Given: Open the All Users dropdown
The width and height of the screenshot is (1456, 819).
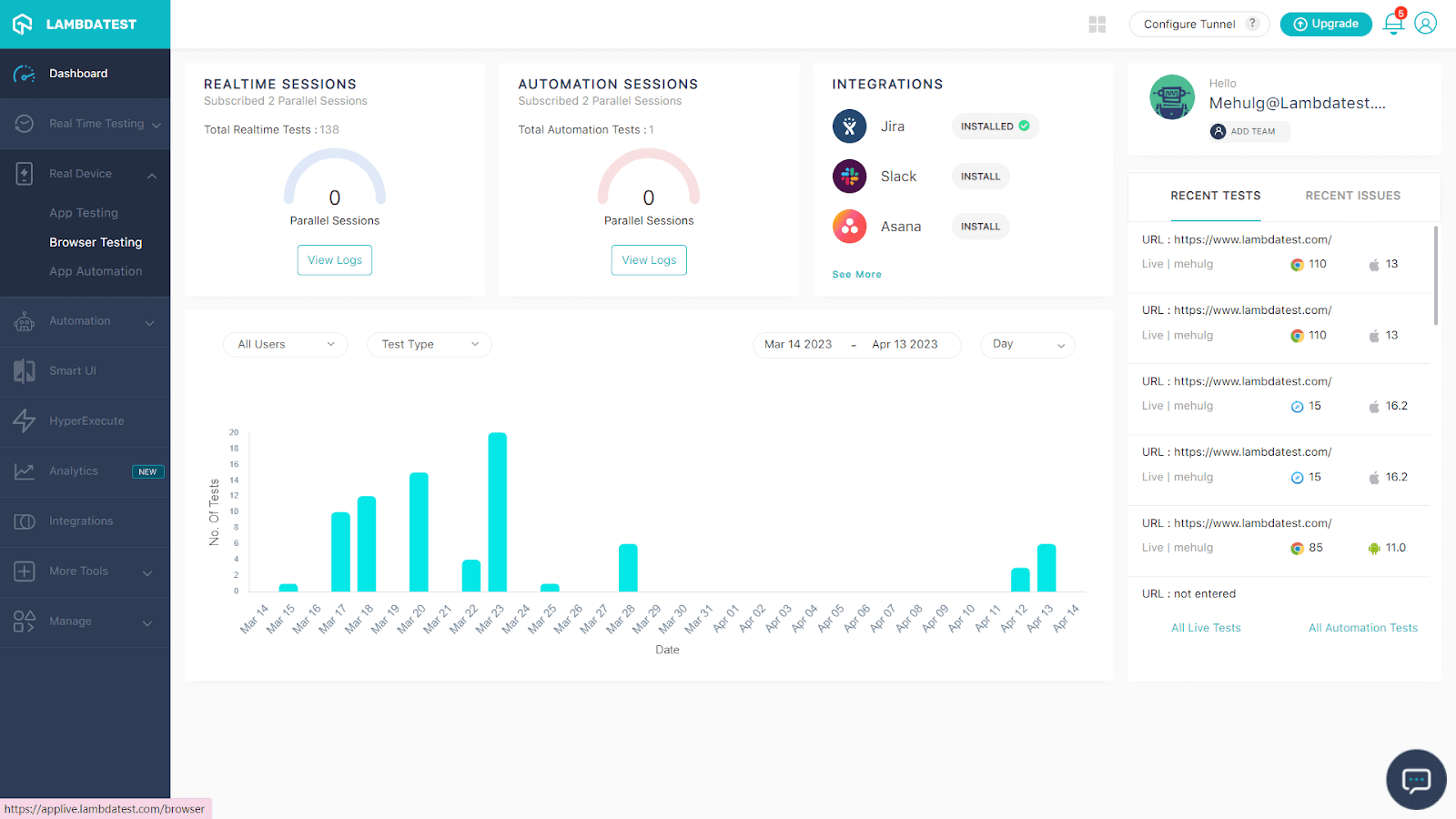Looking at the screenshot, I should [285, 344].
